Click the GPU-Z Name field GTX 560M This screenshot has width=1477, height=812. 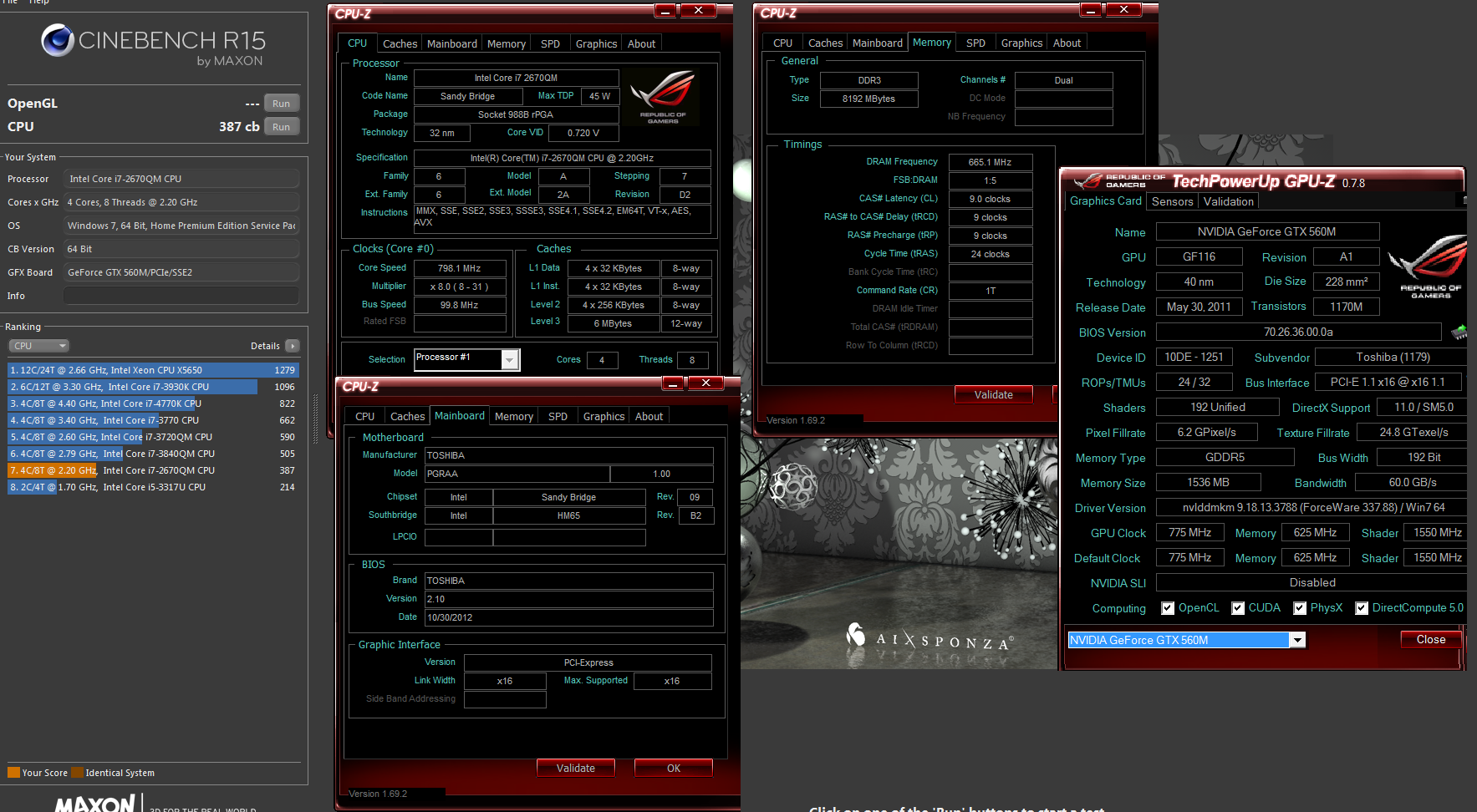1266,231
